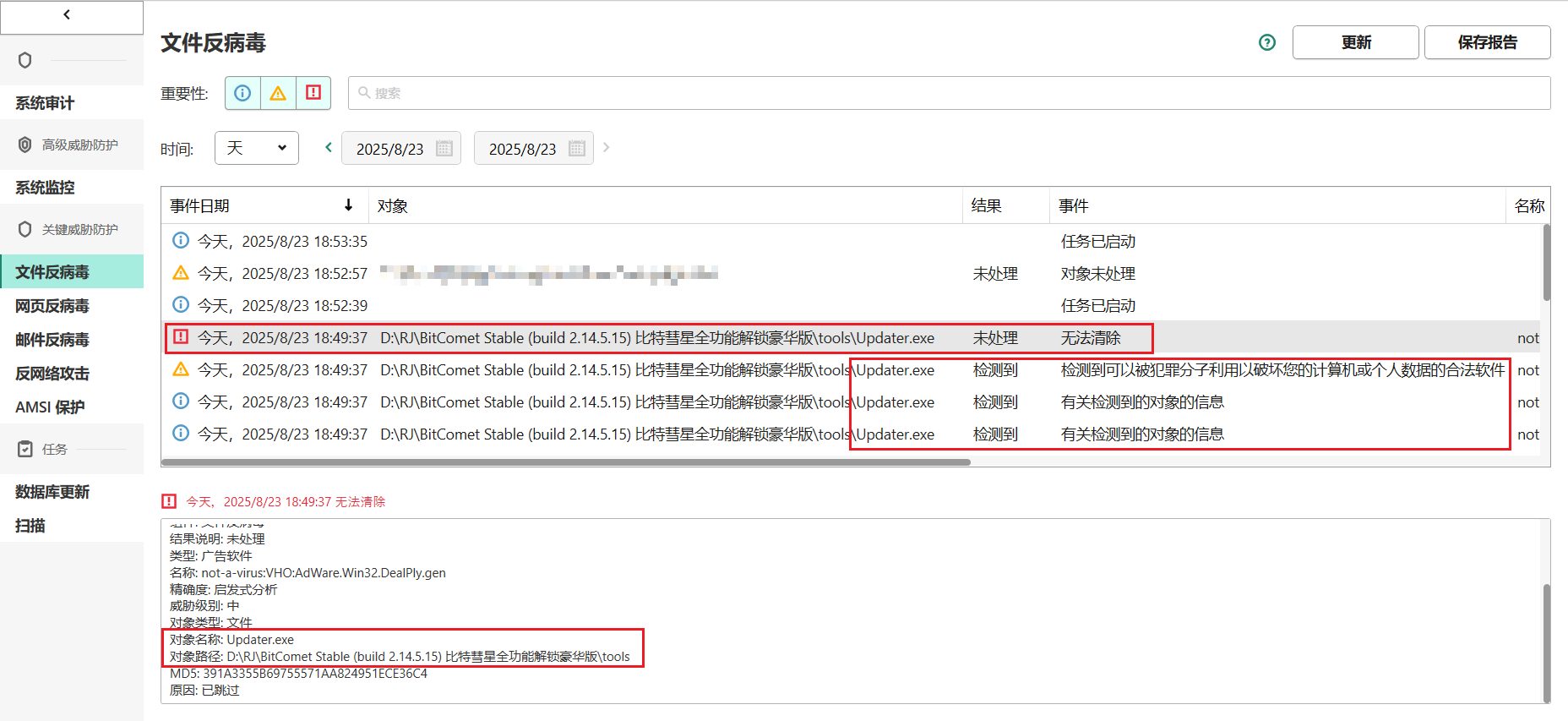Select the 18:52:57 warning event row icon
This screenshot has width=1568, height=721.
[181, 273]
